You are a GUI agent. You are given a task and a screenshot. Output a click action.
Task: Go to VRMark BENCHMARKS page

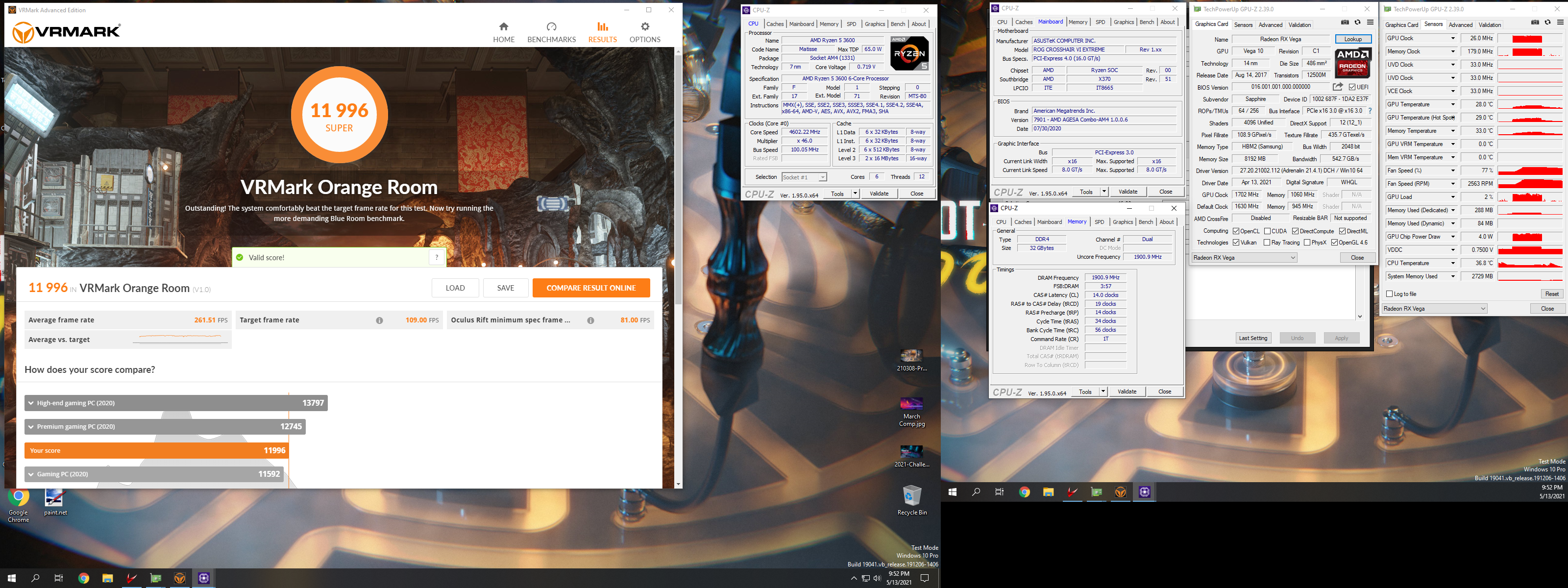pos(551,32)
